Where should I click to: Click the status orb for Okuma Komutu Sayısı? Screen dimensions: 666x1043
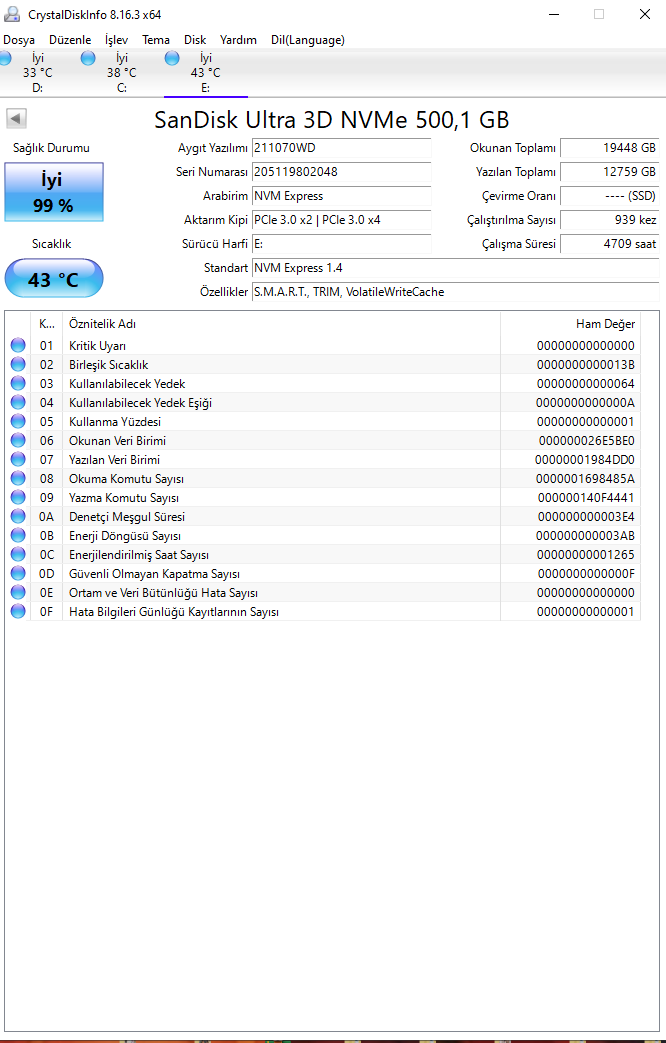click(x=18, y=478)
